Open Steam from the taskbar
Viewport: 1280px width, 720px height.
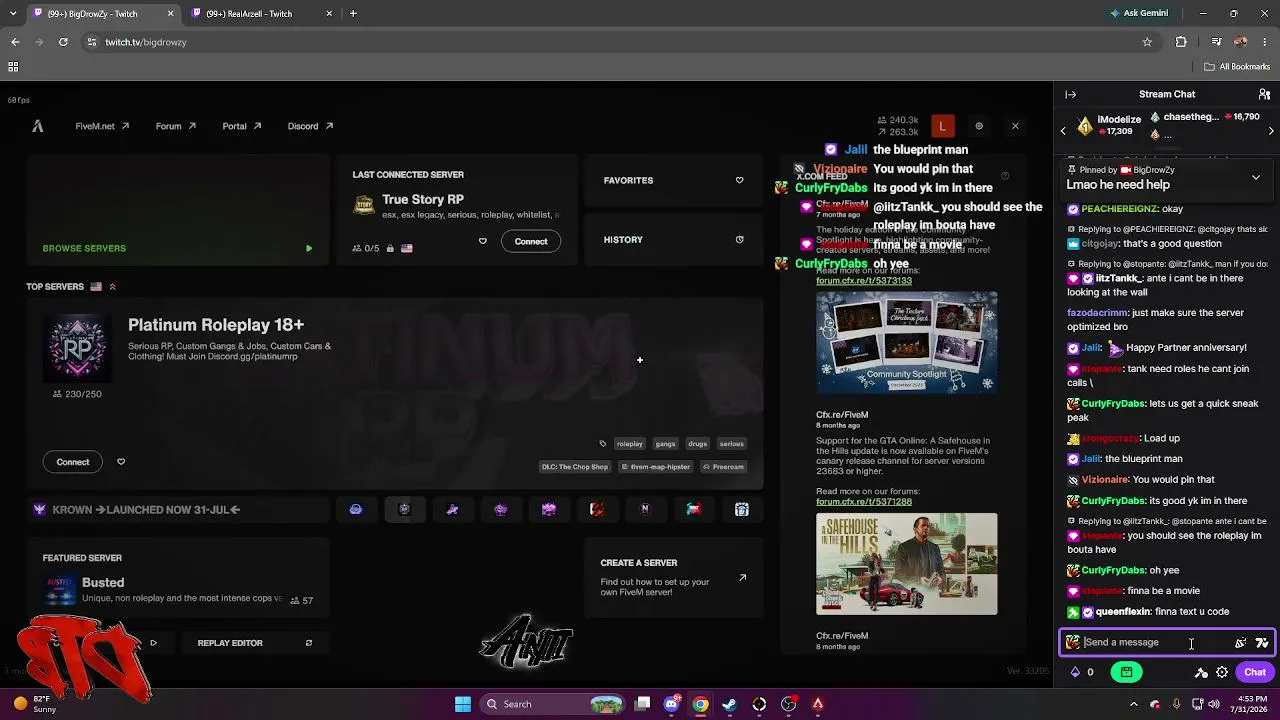[730, 704]
